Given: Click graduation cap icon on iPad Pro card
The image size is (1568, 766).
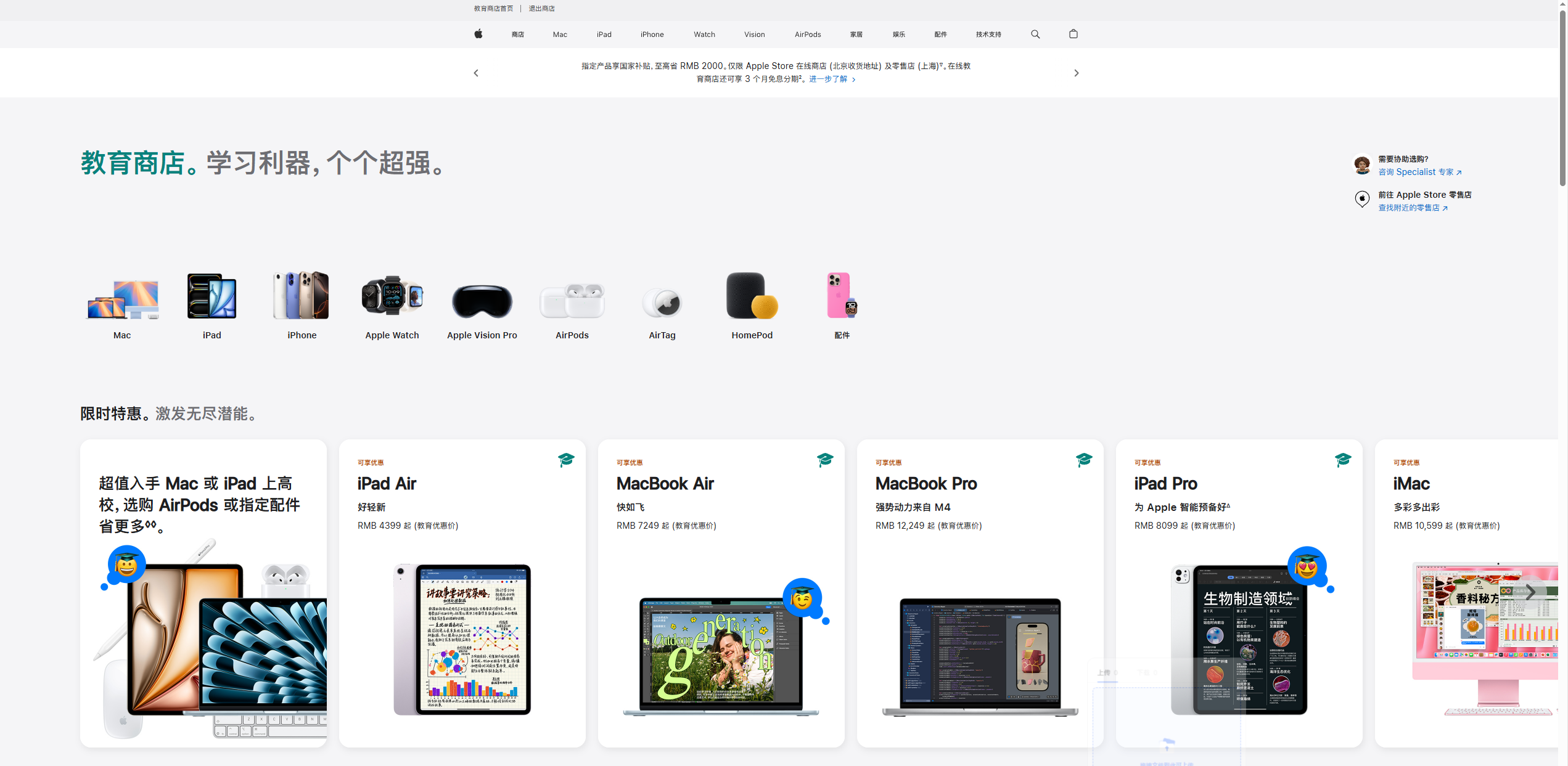Looking at the screenshot, I should 1343,460.
